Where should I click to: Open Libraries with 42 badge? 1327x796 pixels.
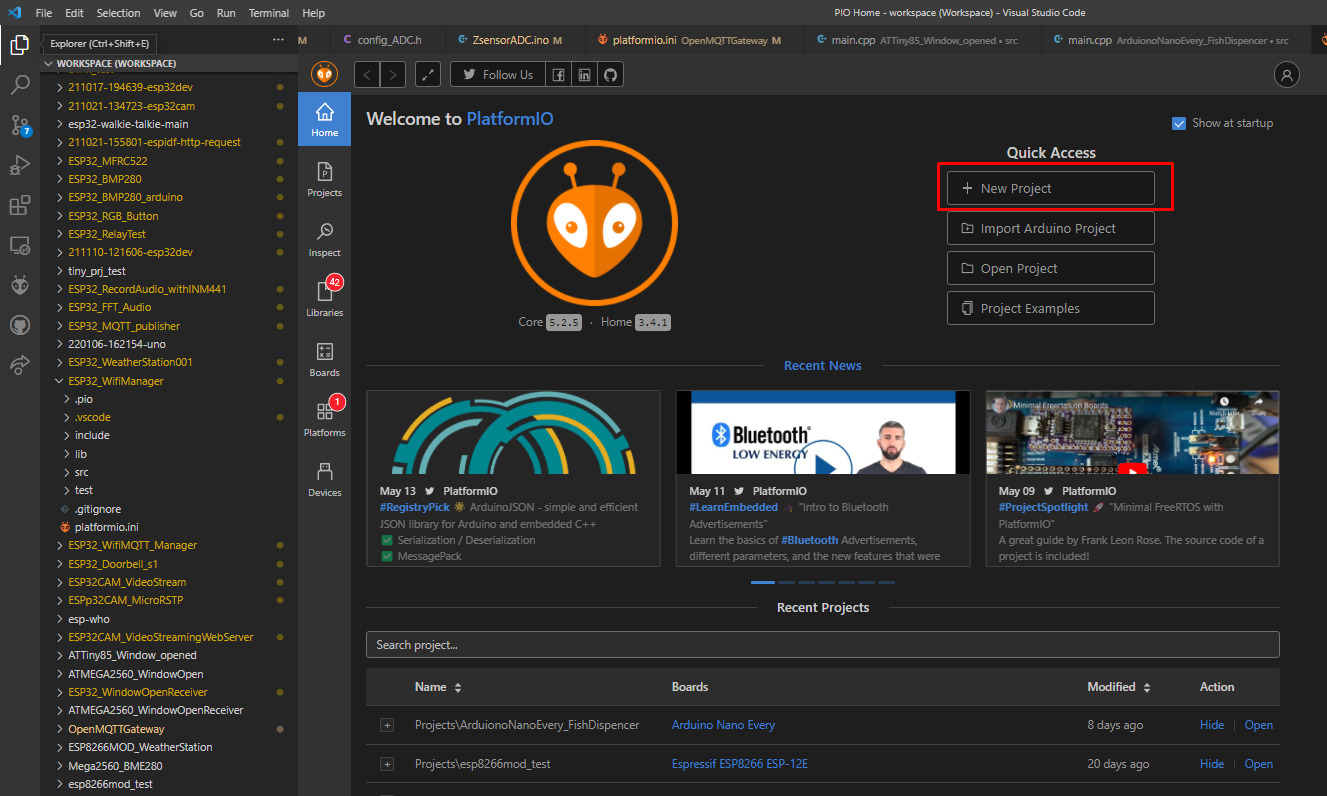(x=324, y=299)
